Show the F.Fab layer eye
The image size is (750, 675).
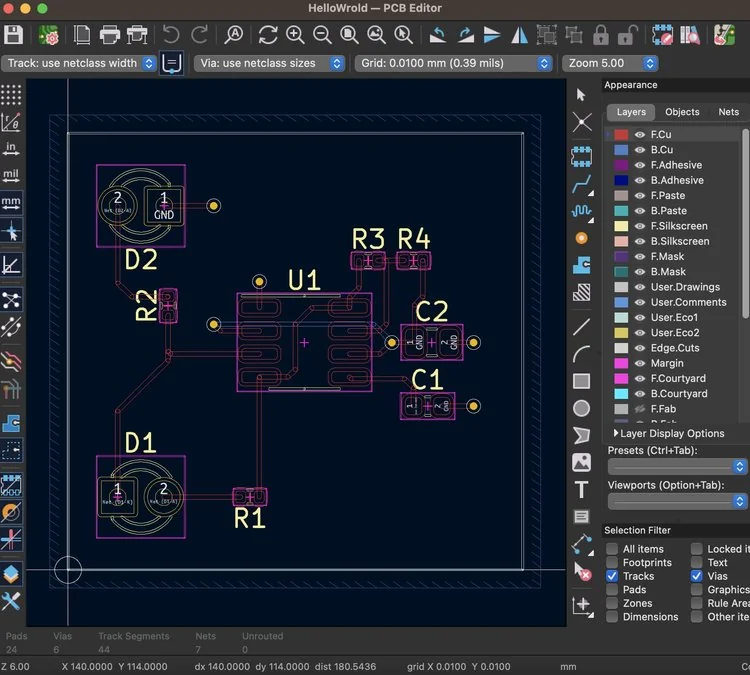(640, 409)
